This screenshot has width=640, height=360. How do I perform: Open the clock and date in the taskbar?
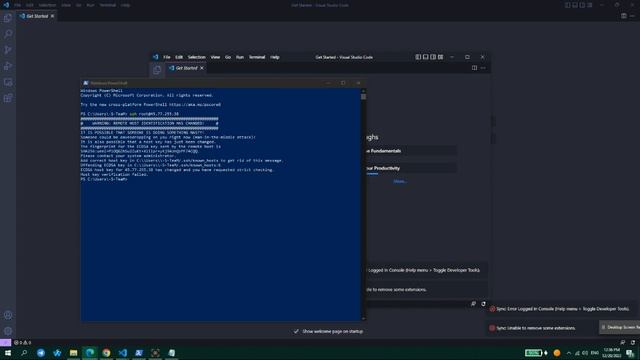(x=611, y=353)
